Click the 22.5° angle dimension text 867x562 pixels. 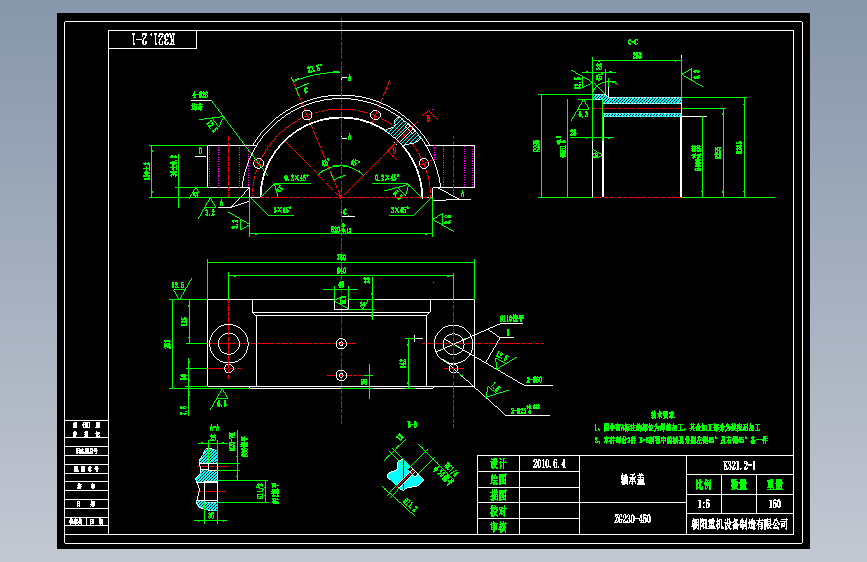click(315, 69)
